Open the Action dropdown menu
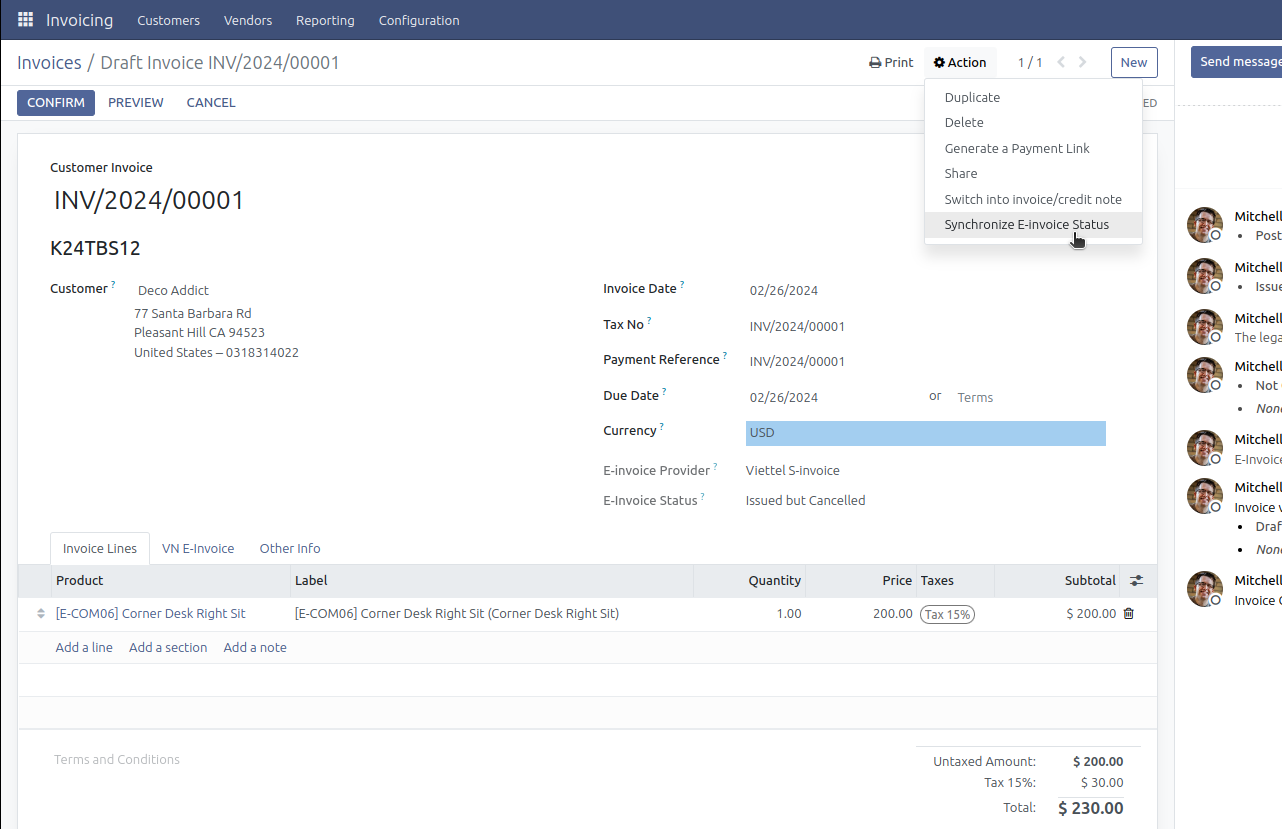The height and width of the screenshot is (829, 1282). click(x=960, y=62)
